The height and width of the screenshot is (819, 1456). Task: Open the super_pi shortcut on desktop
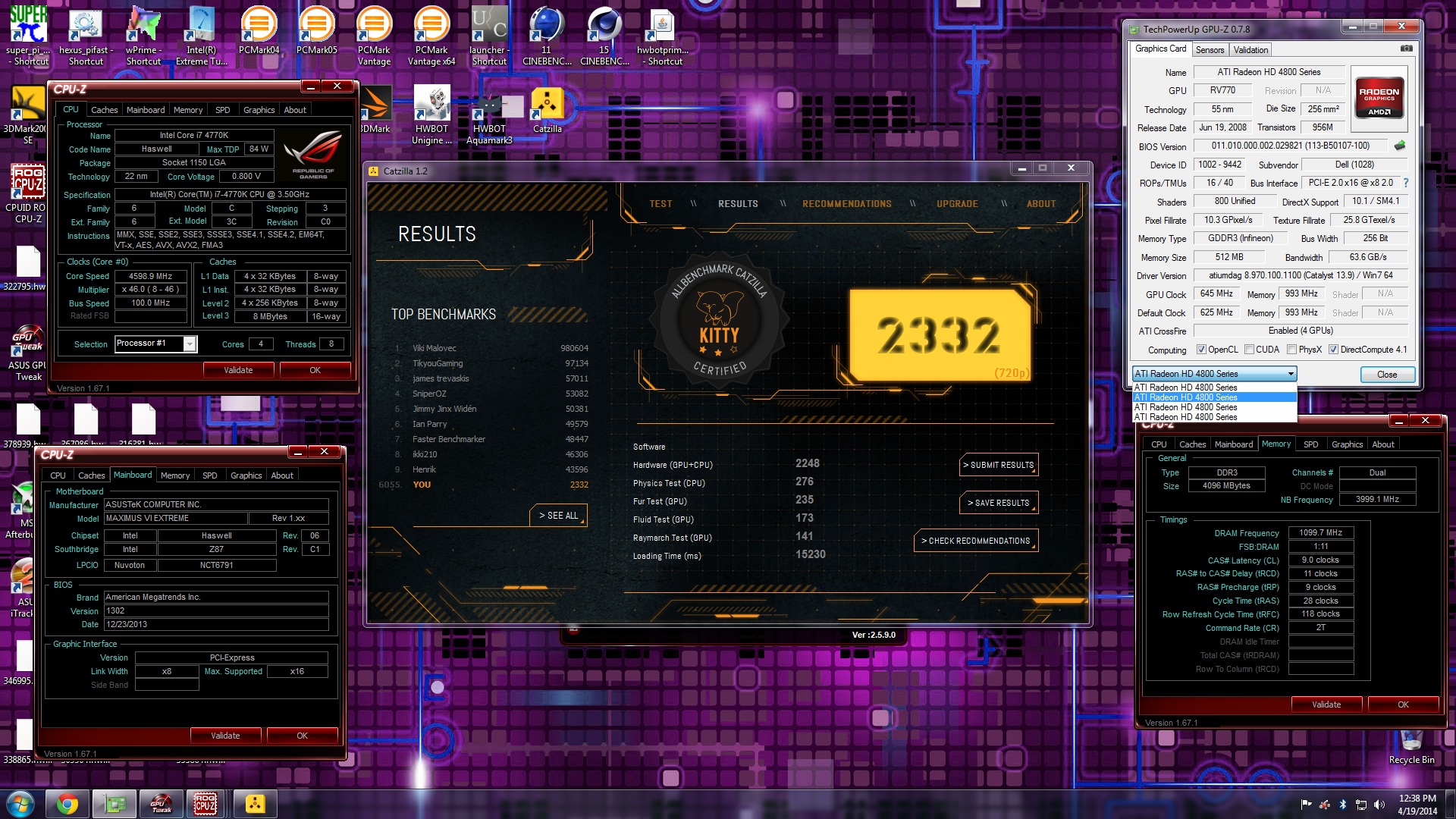(28, 36)
